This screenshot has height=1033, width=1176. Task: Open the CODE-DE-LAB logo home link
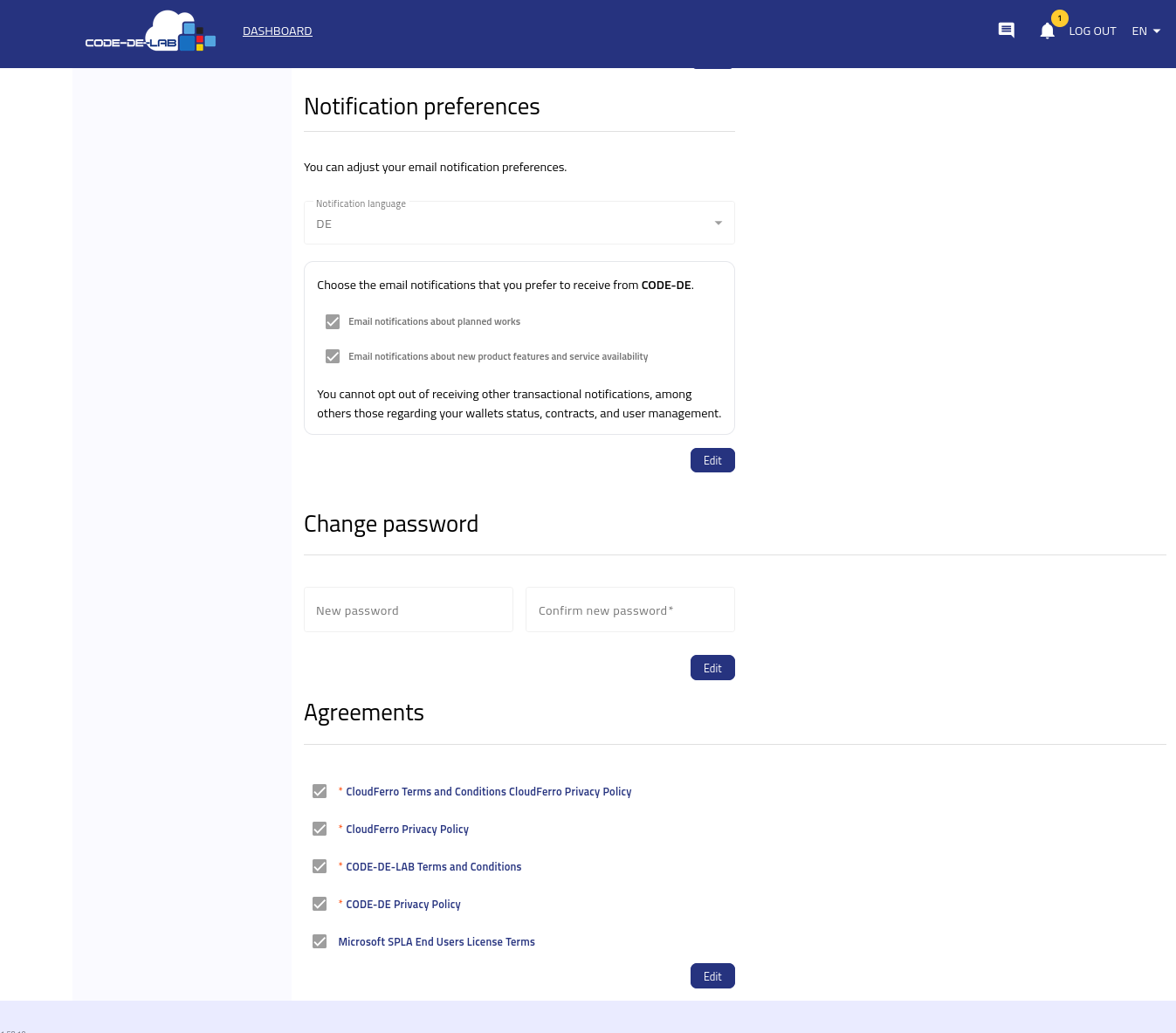coord(150,31)
